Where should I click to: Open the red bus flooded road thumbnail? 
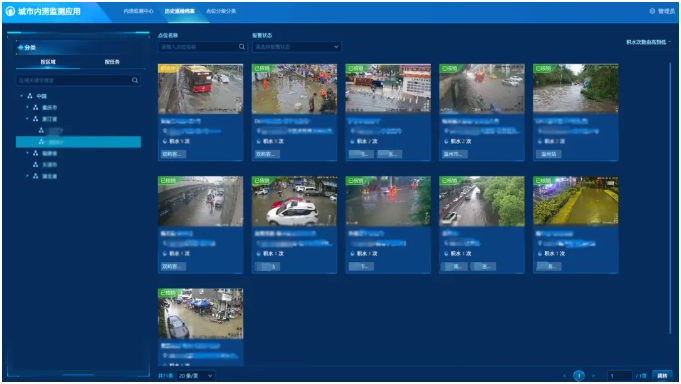point(200,89)
